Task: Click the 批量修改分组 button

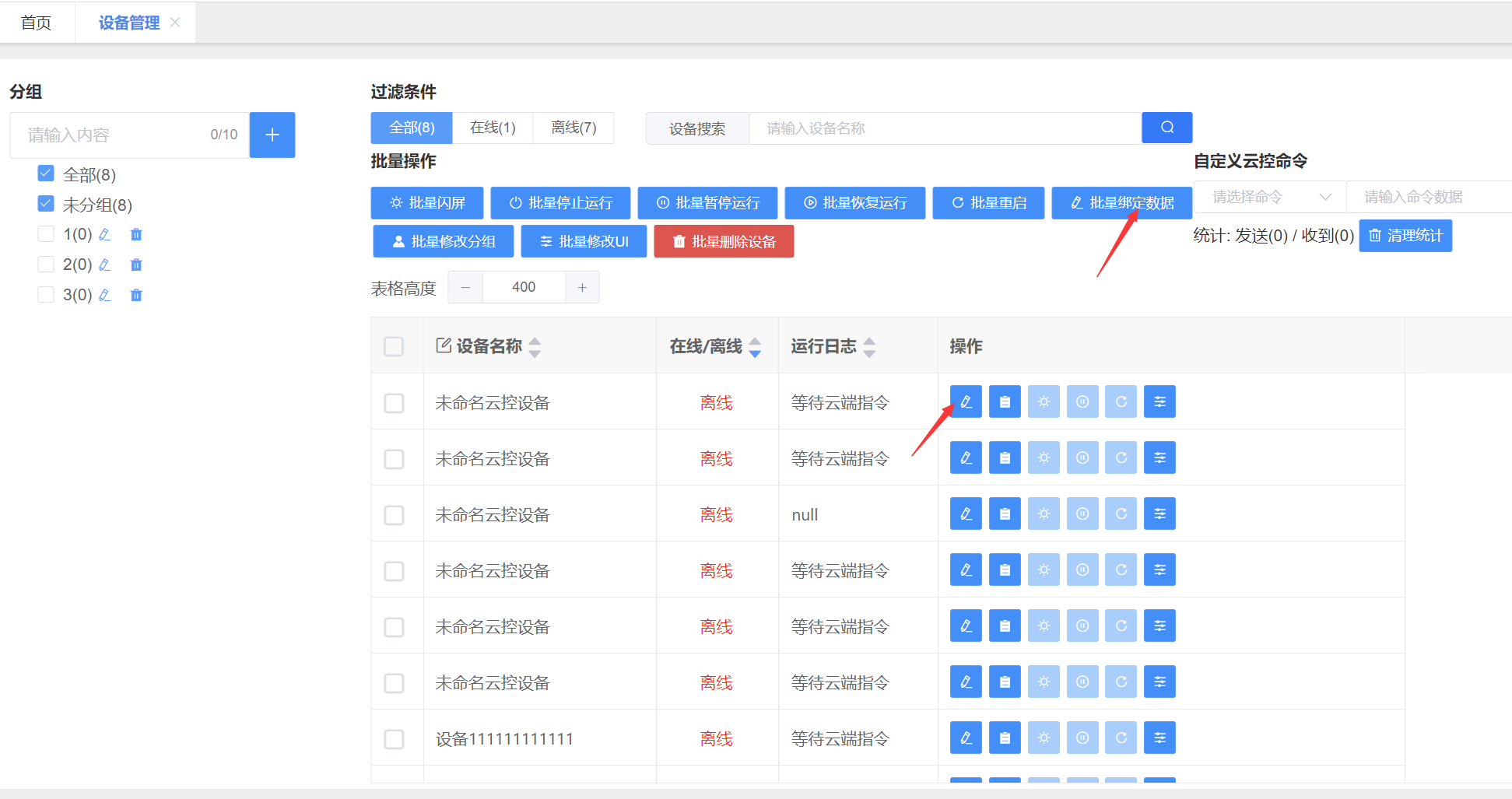Action: click(444, 241)
